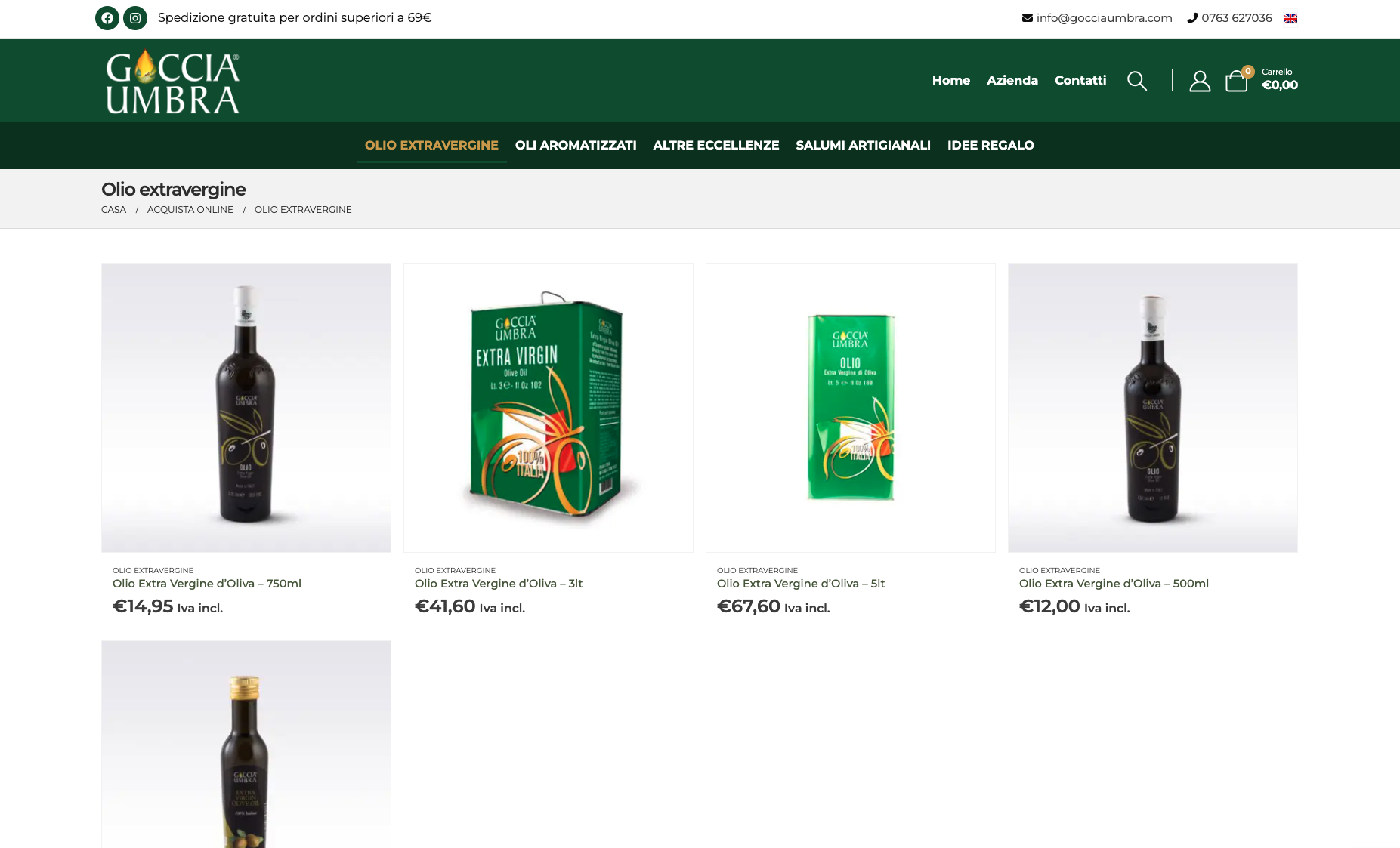Click the Goccia Umbra logo
This screenshot has width=1400, height=848.
point(172,82)
